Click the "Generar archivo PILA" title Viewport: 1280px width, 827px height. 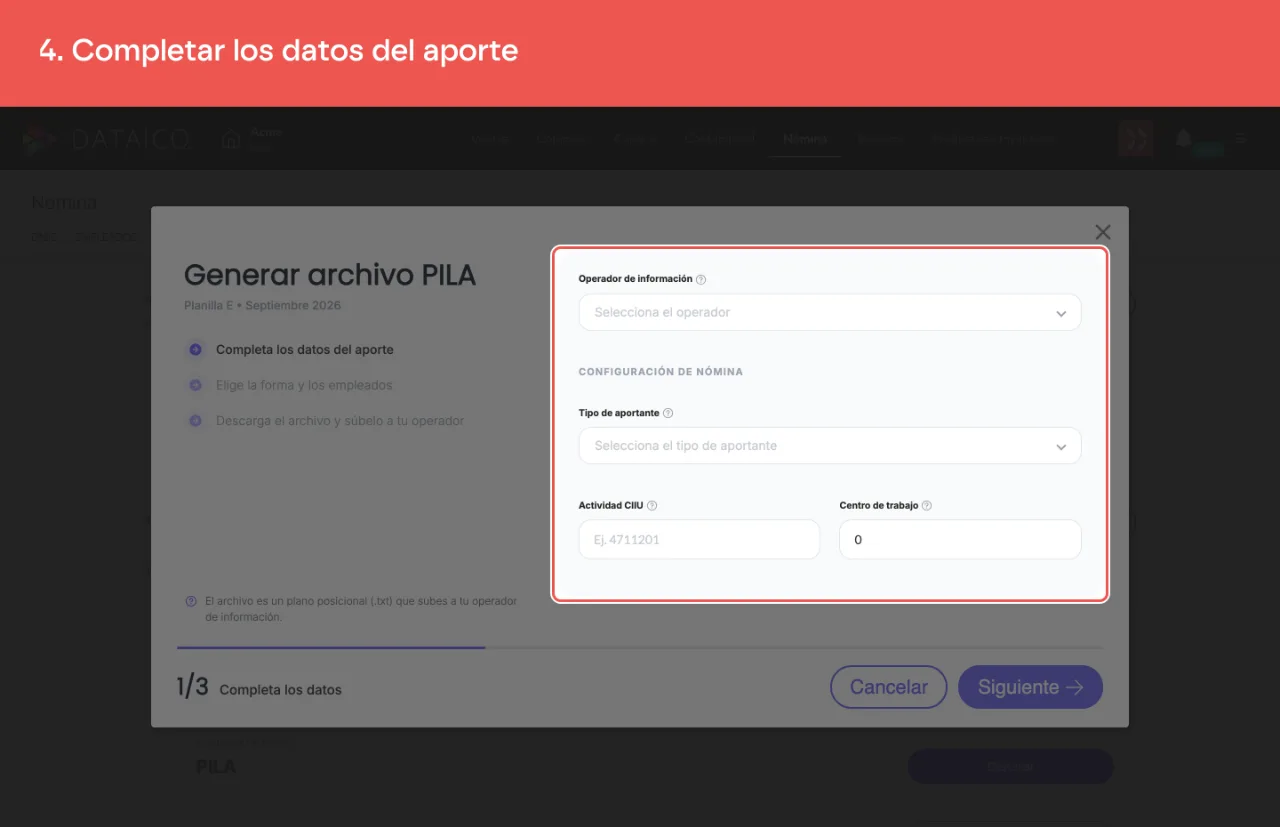pos(330,275)
